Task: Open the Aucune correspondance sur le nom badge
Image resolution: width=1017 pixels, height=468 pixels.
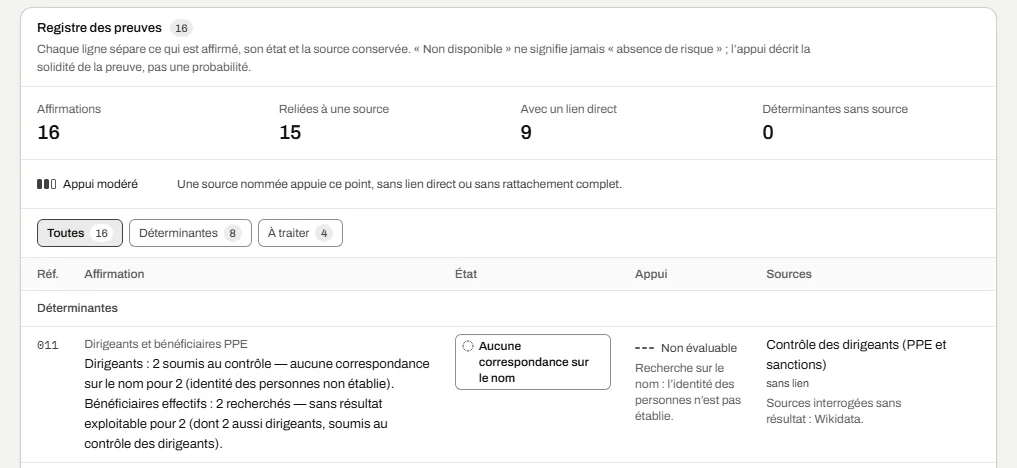Action: (532, 362)
